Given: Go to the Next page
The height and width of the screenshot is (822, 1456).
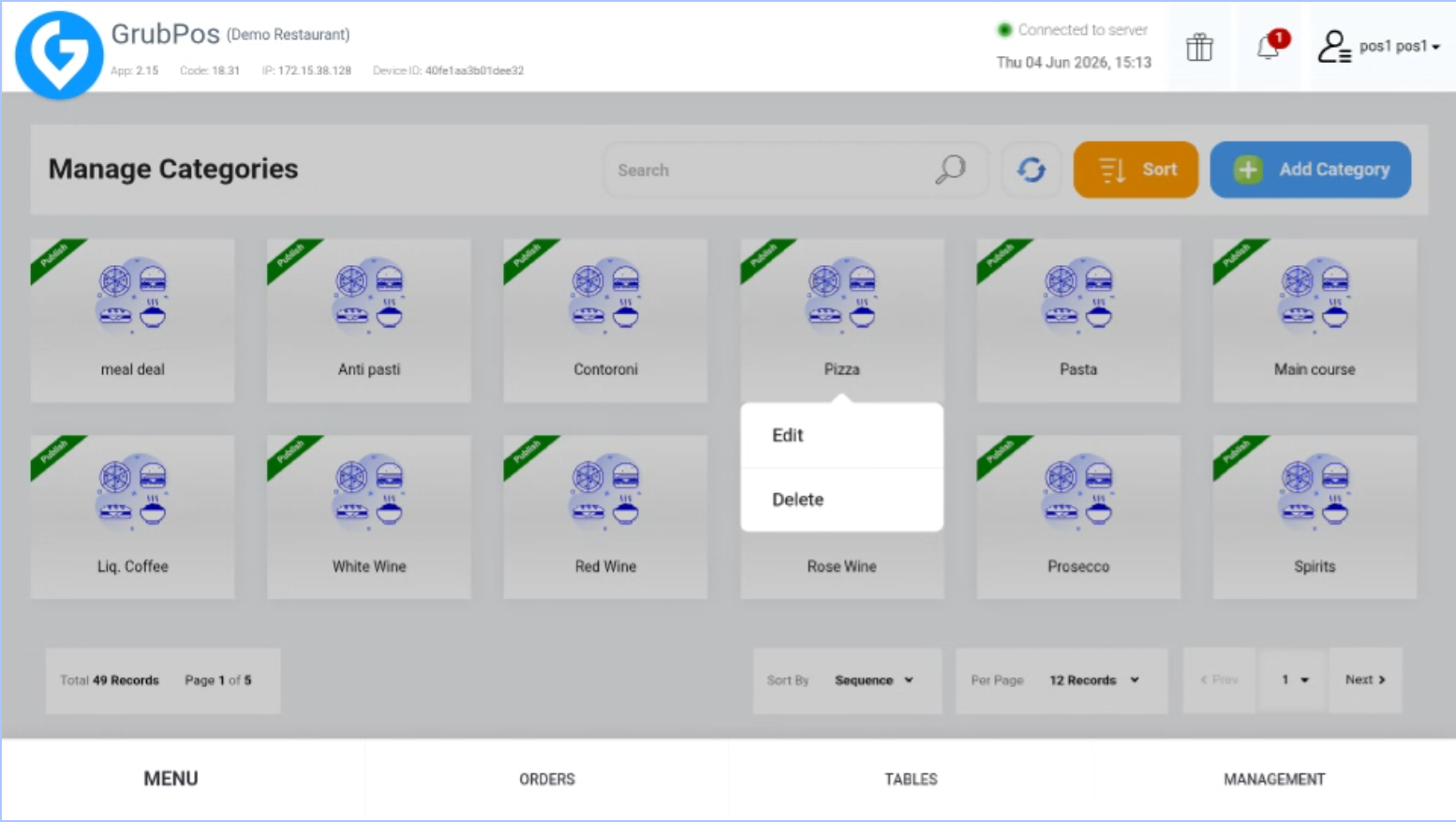Looking at the screenshot, I should coord(1365,680).
